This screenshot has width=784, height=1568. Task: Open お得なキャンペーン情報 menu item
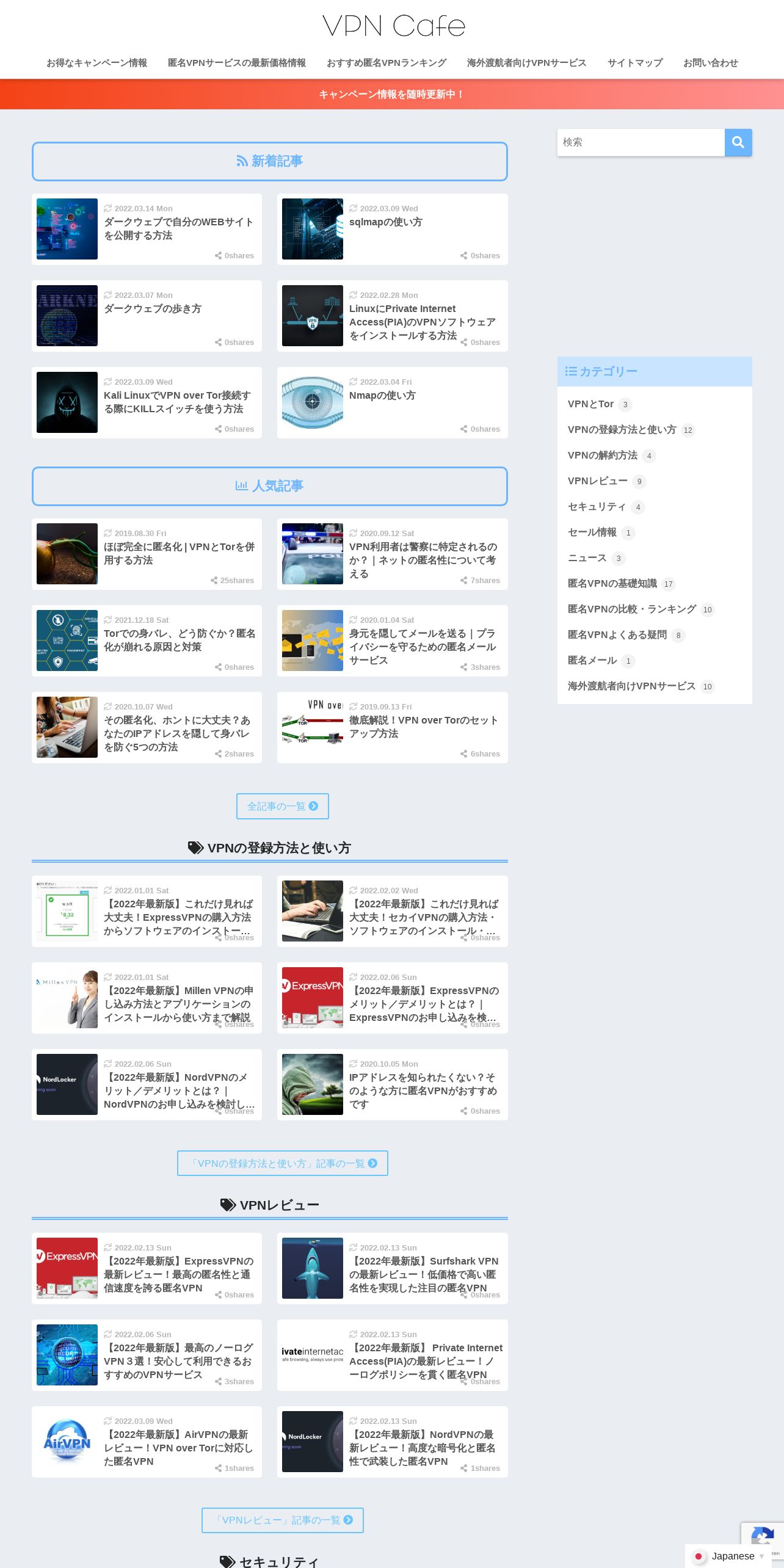96,63
